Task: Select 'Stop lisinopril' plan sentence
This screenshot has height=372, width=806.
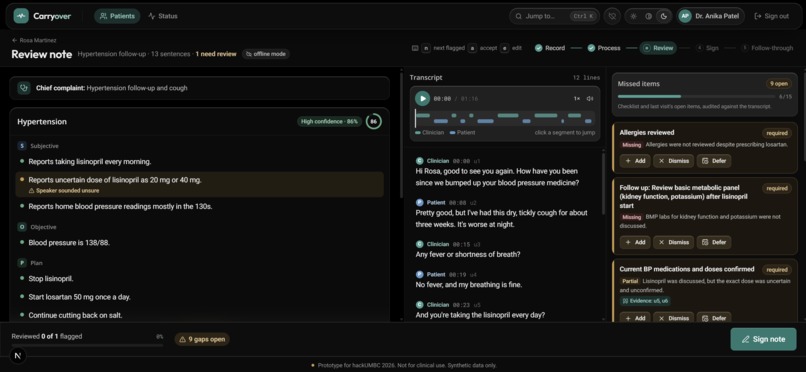Action: (199, 278)
